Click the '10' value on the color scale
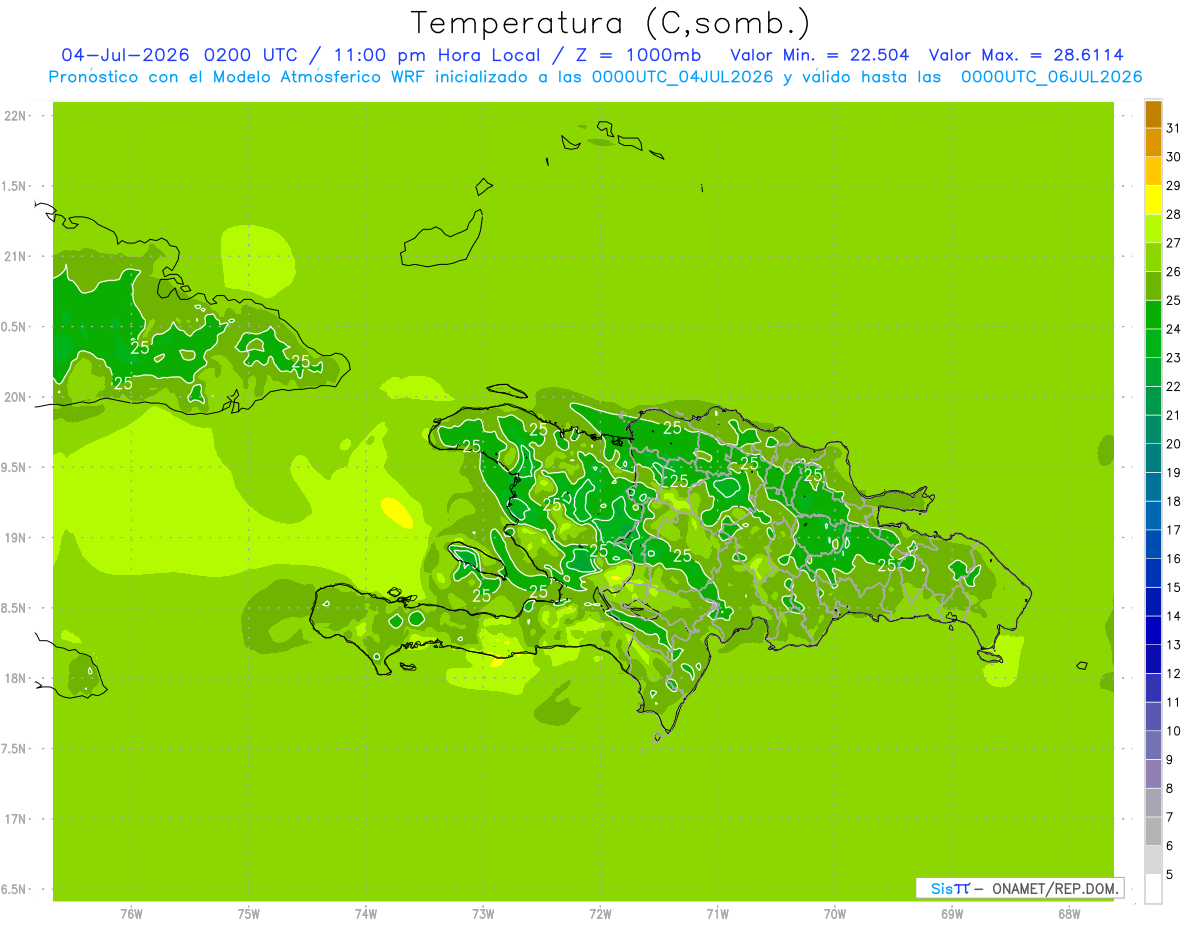1200x927 pixels. [1173, 731]
